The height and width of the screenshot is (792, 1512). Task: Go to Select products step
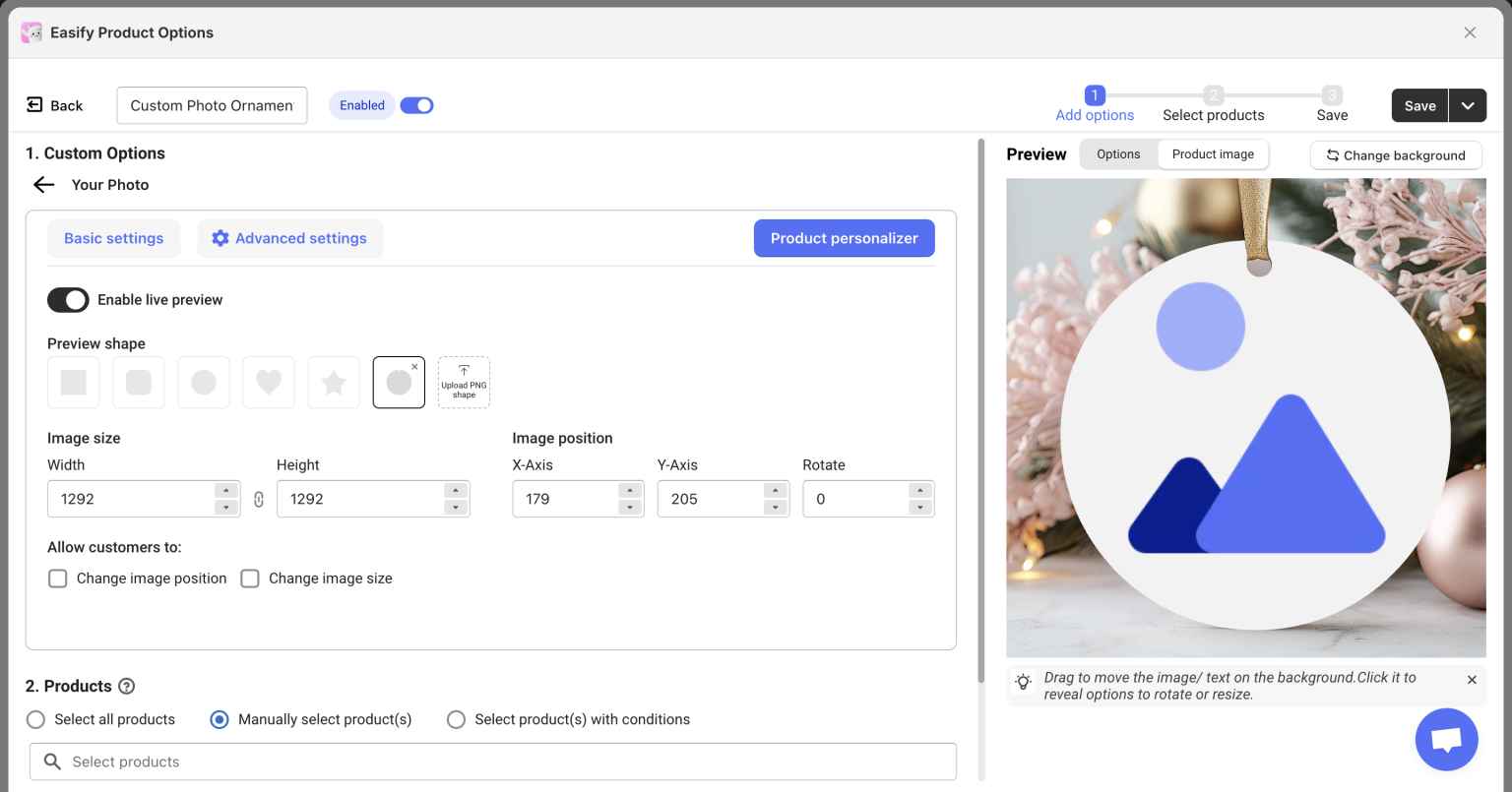tap(1213, 105)
